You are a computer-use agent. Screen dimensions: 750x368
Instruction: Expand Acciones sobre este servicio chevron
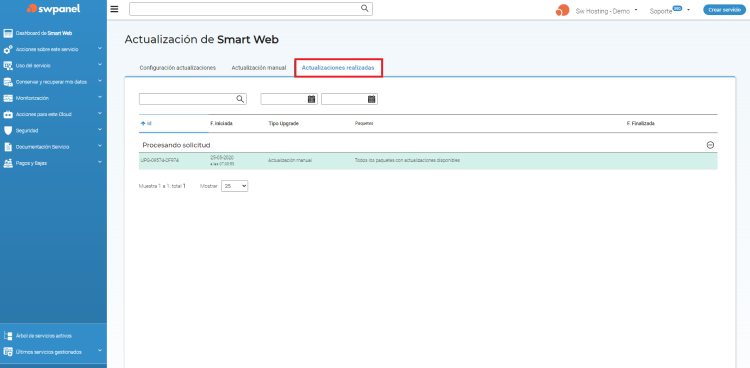click(x=99, y=49)
